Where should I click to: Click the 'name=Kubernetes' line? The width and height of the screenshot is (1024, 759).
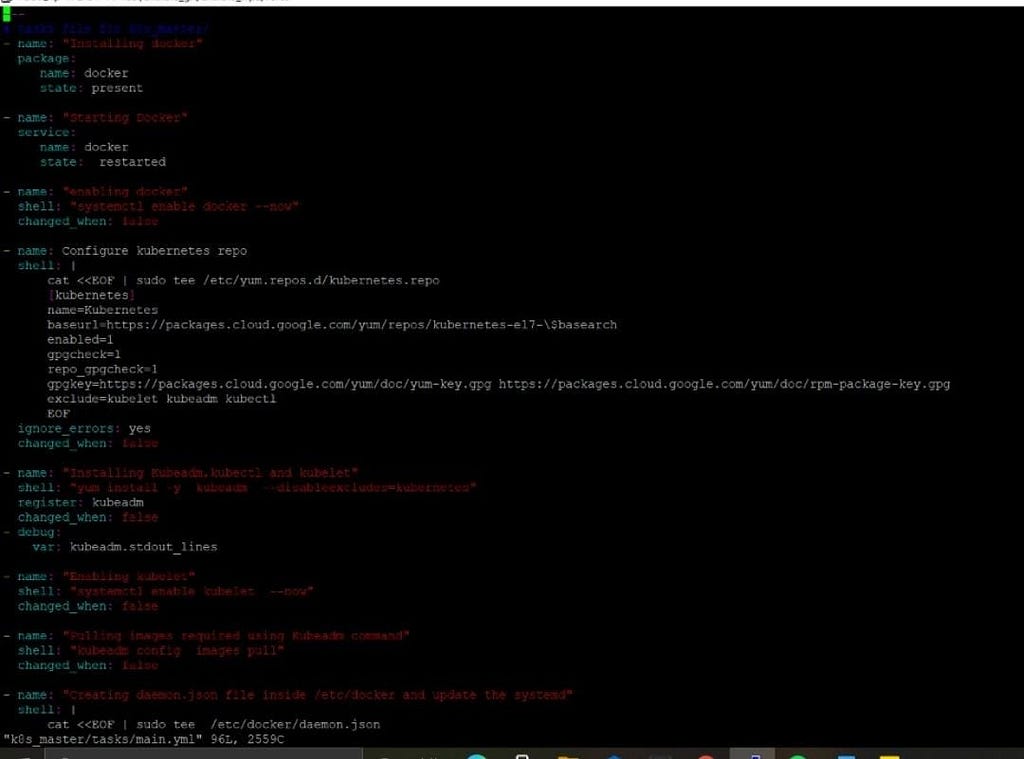(103, 310)
